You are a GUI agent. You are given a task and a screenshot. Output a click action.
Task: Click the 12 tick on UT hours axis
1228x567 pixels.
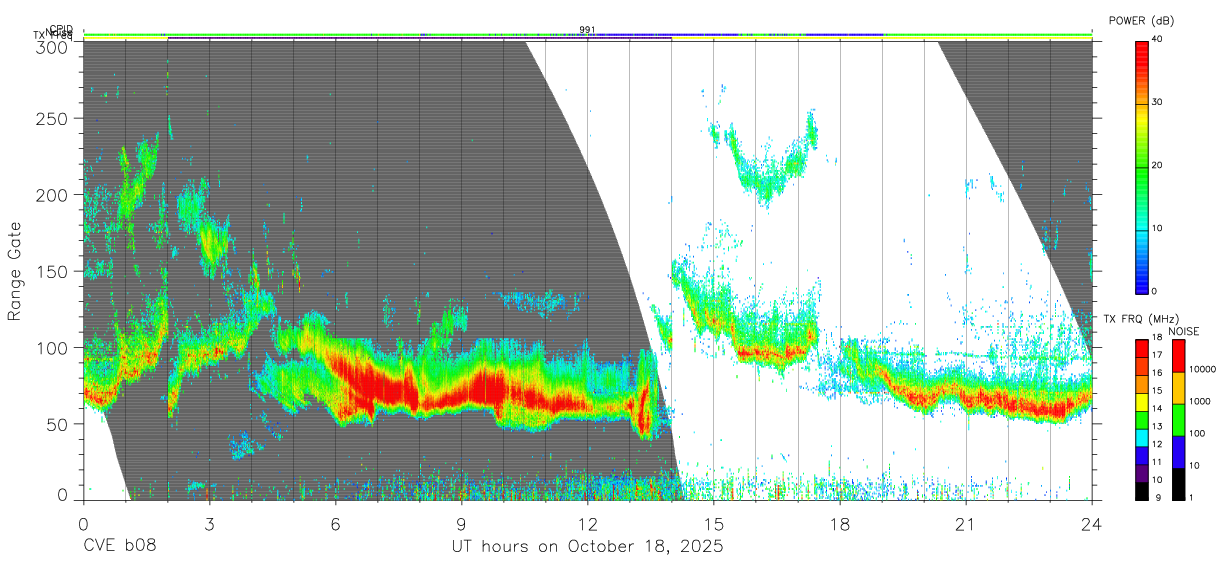point(588,523)
